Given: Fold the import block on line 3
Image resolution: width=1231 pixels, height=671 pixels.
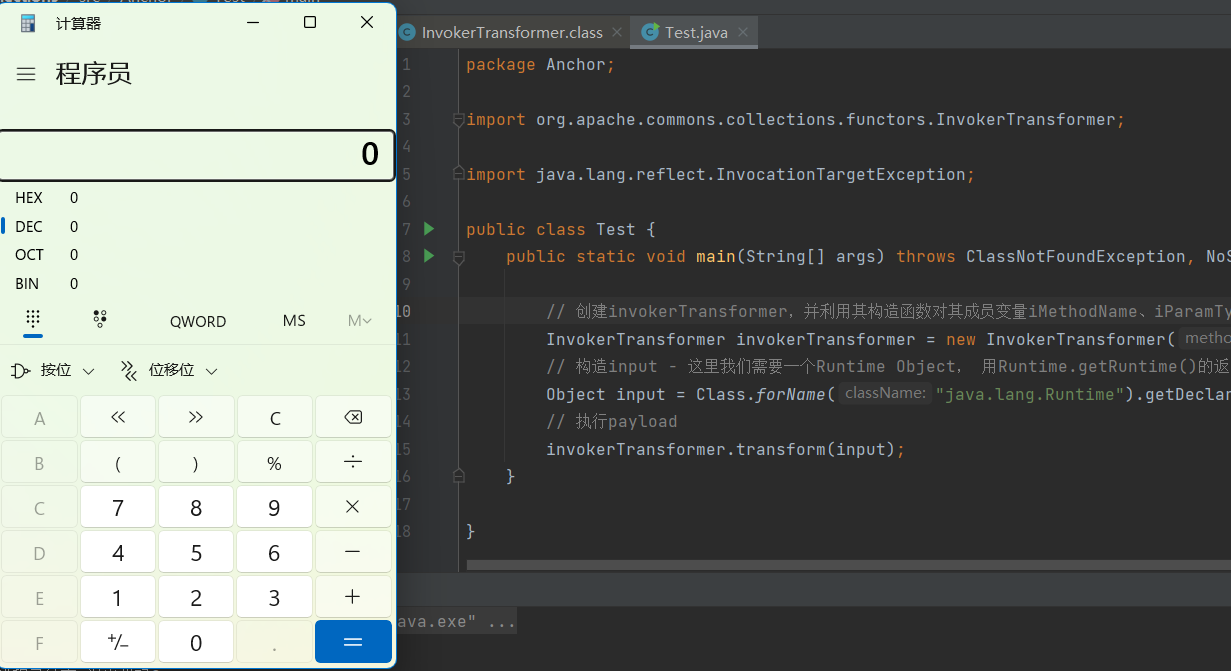Looking at the screenshot, I should pyautogui.click(x=459, y=119).
